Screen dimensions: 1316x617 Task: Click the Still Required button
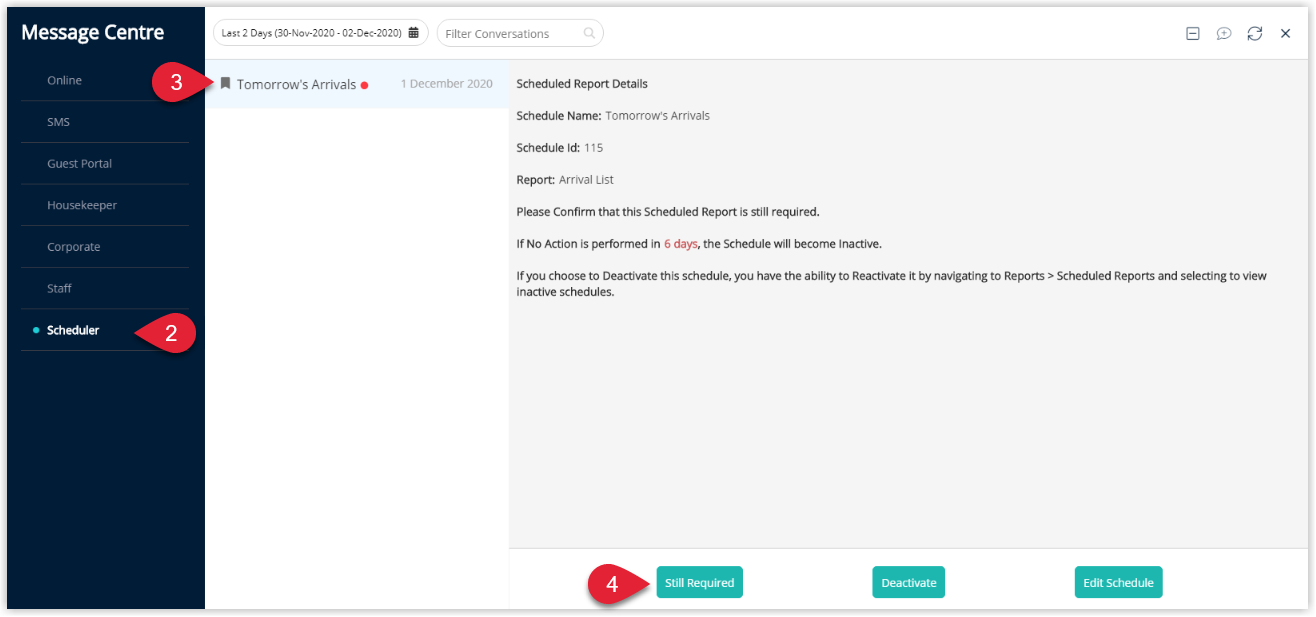pyautogui.click(x=699, y=582)
